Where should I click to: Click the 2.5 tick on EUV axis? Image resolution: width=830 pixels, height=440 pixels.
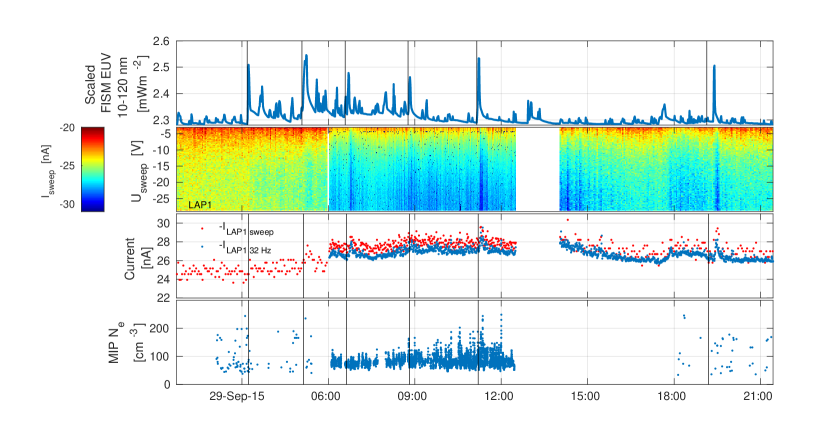pyautogui.click(x=161, y=68)
